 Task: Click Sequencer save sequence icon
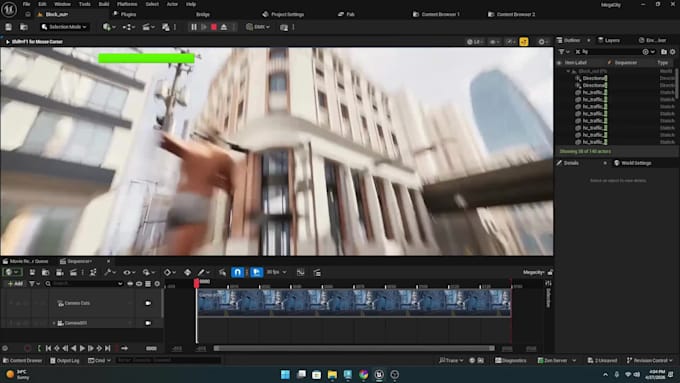32,272
